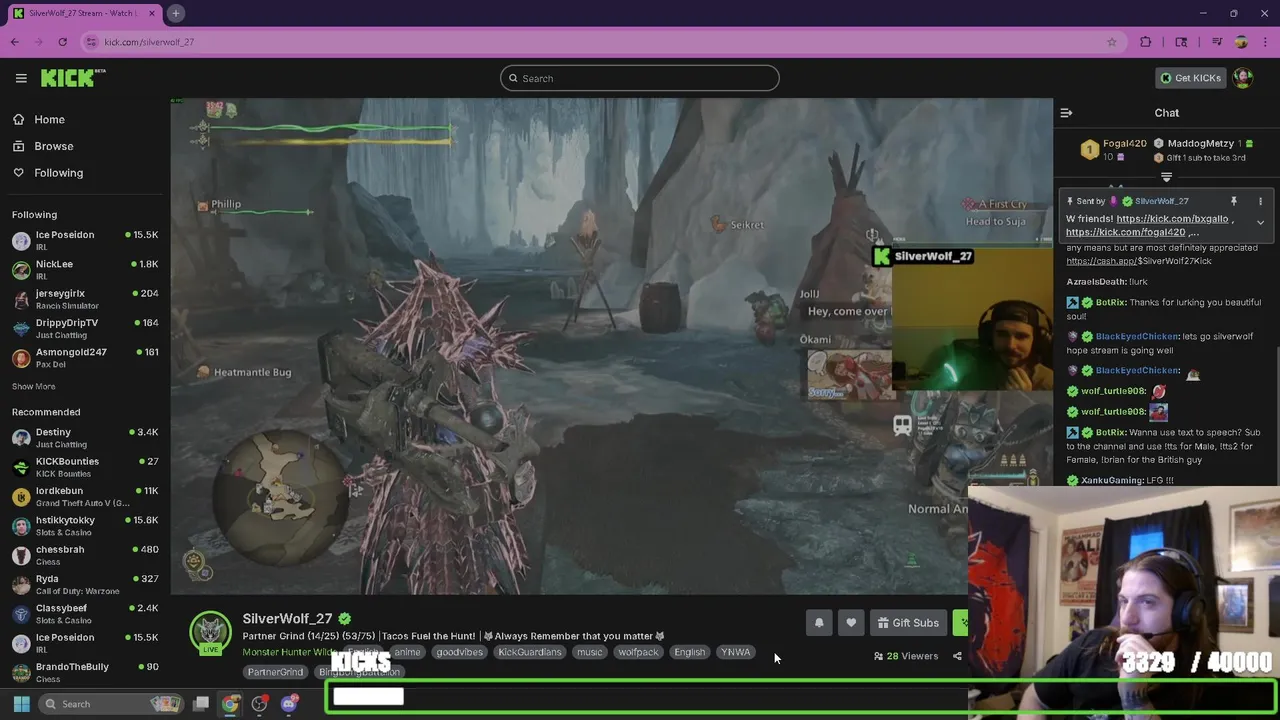Open the hamburger menu beside the KICK logo
This screenshot has width=1280, height=720.
21,78
